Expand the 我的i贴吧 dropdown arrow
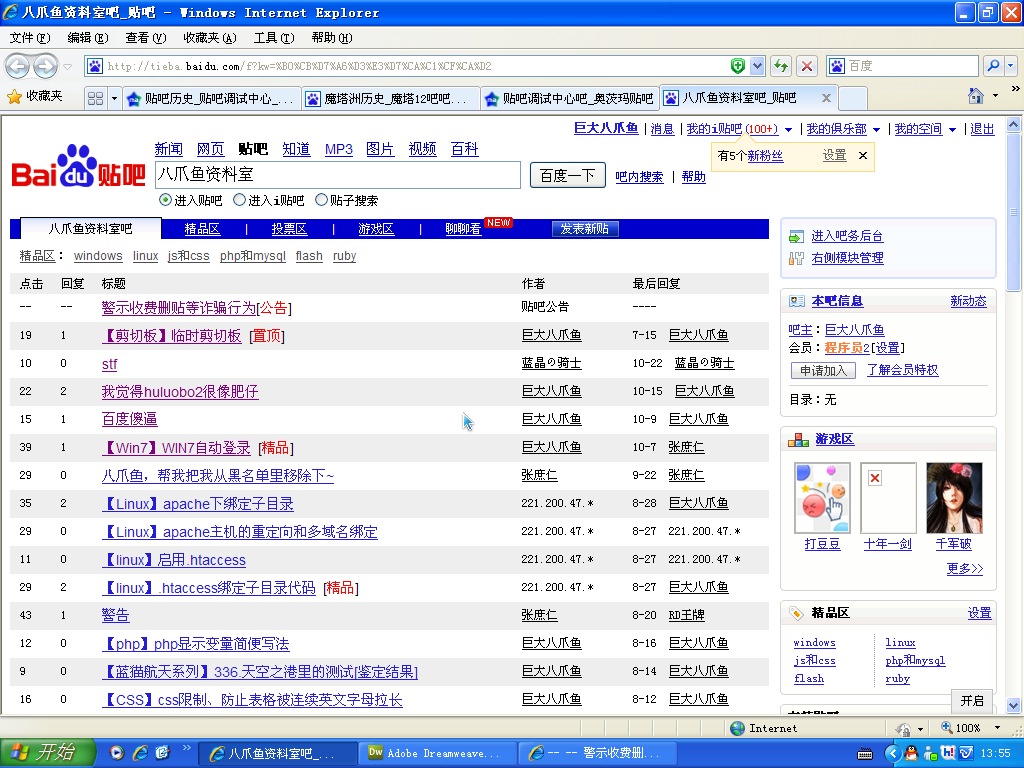This screenshot has height=768, width=1024. 788,129
